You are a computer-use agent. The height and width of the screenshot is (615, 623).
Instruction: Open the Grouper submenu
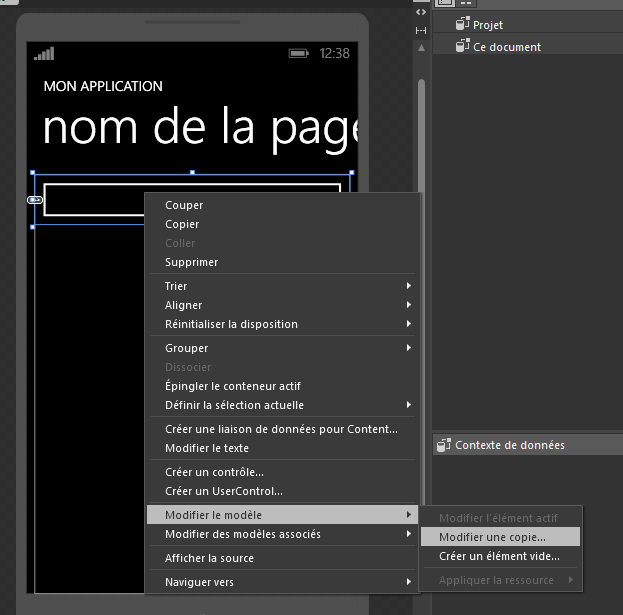click(x=283, y=348)
